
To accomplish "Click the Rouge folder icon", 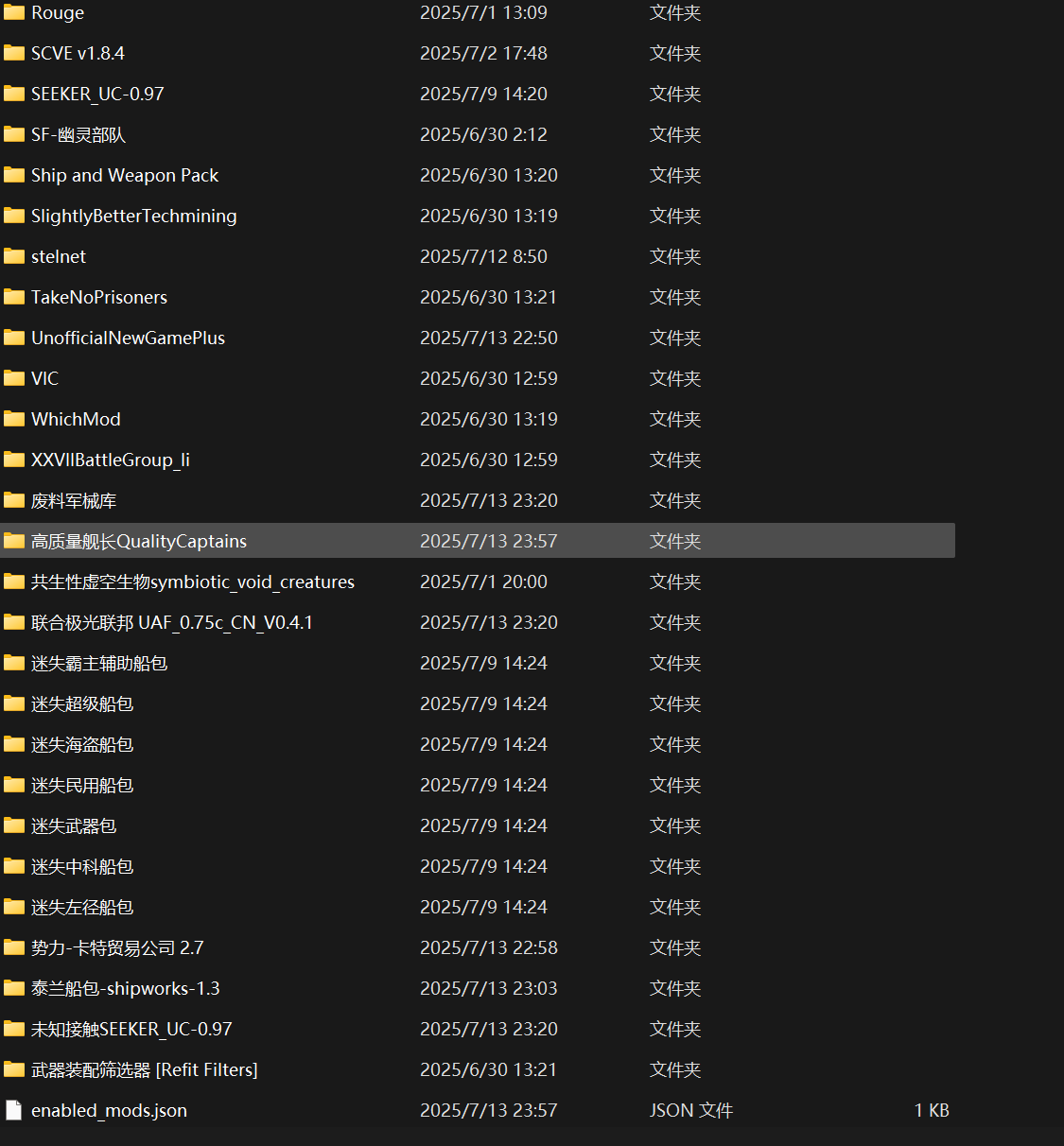I will click(x=14, y=12).
